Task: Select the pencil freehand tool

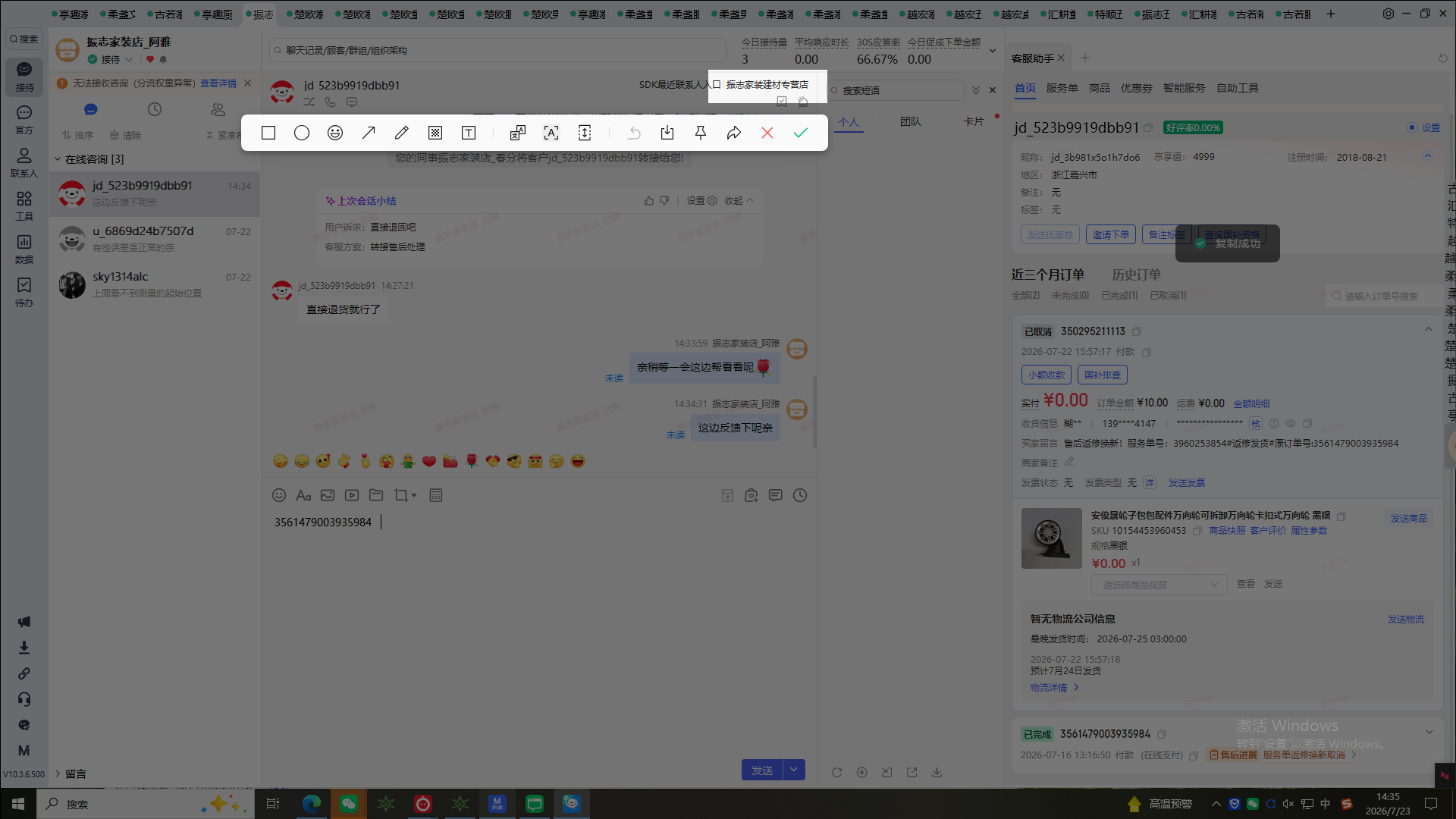Action: click(402, 133)
